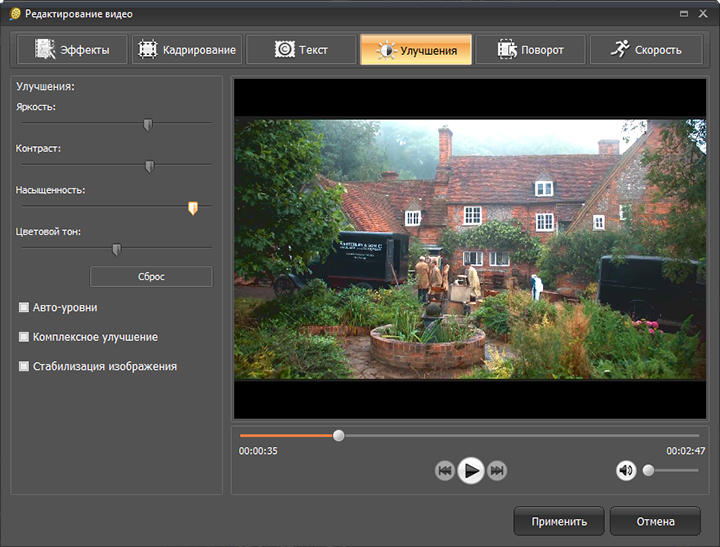Skip to next frame button
Viewport: 720px width, 547px height.
pyautogui.click(x=497, y=471)
